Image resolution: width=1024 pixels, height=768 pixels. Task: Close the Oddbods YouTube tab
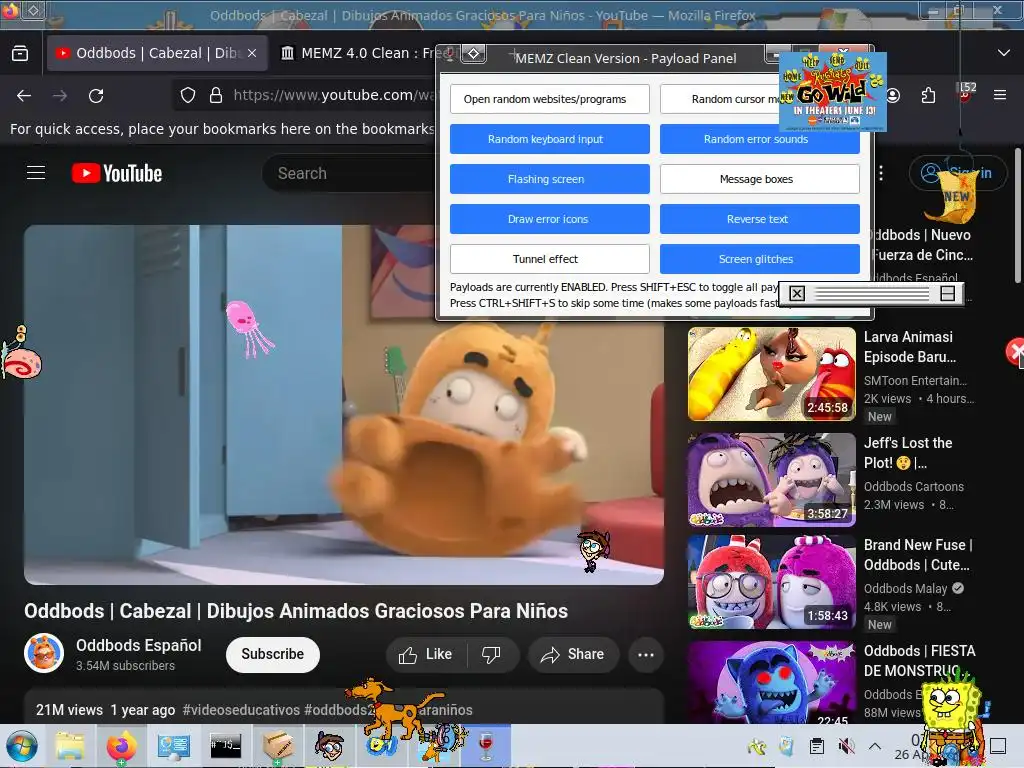tap(252, 53)
